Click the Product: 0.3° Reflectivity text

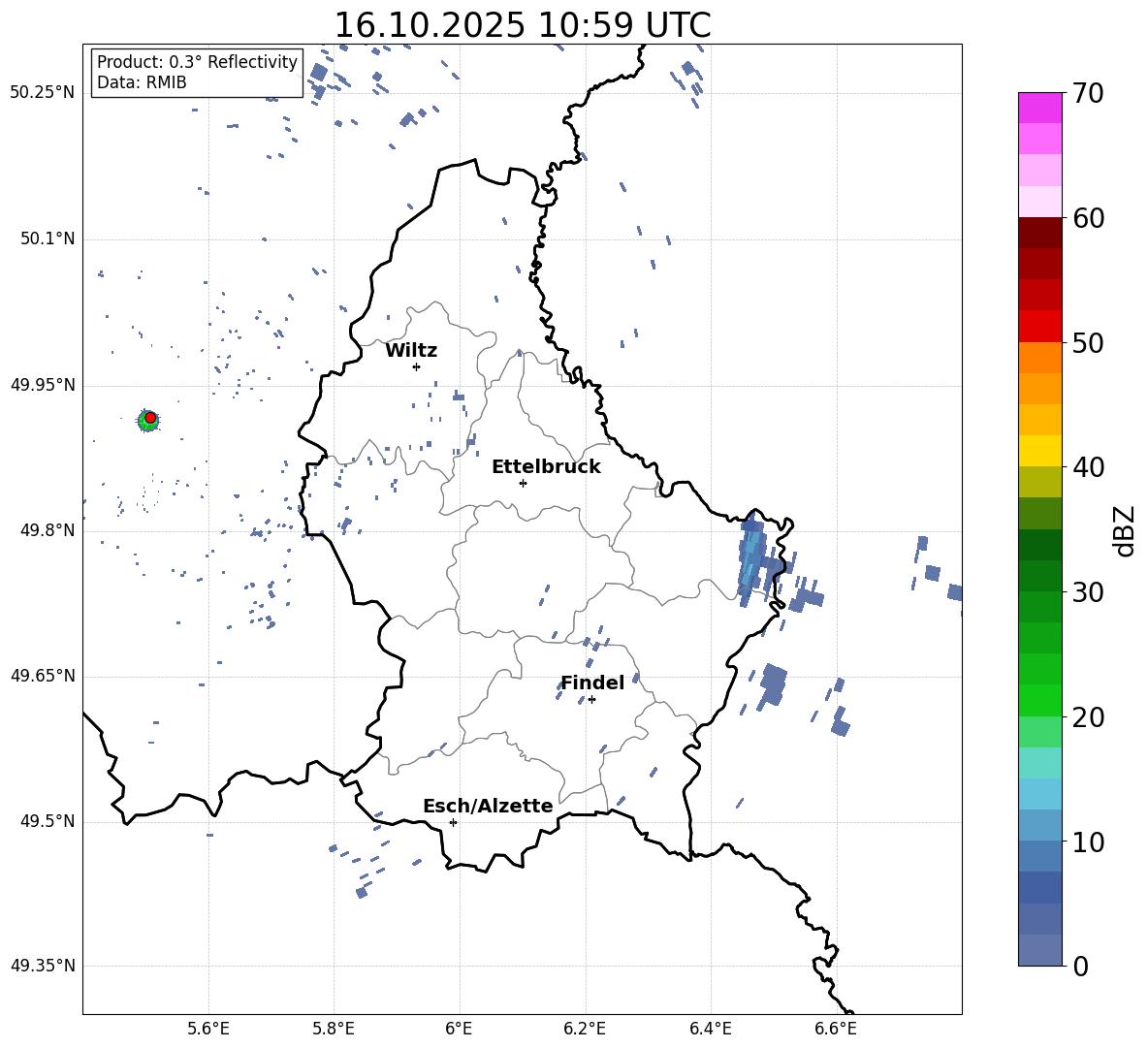197,62
